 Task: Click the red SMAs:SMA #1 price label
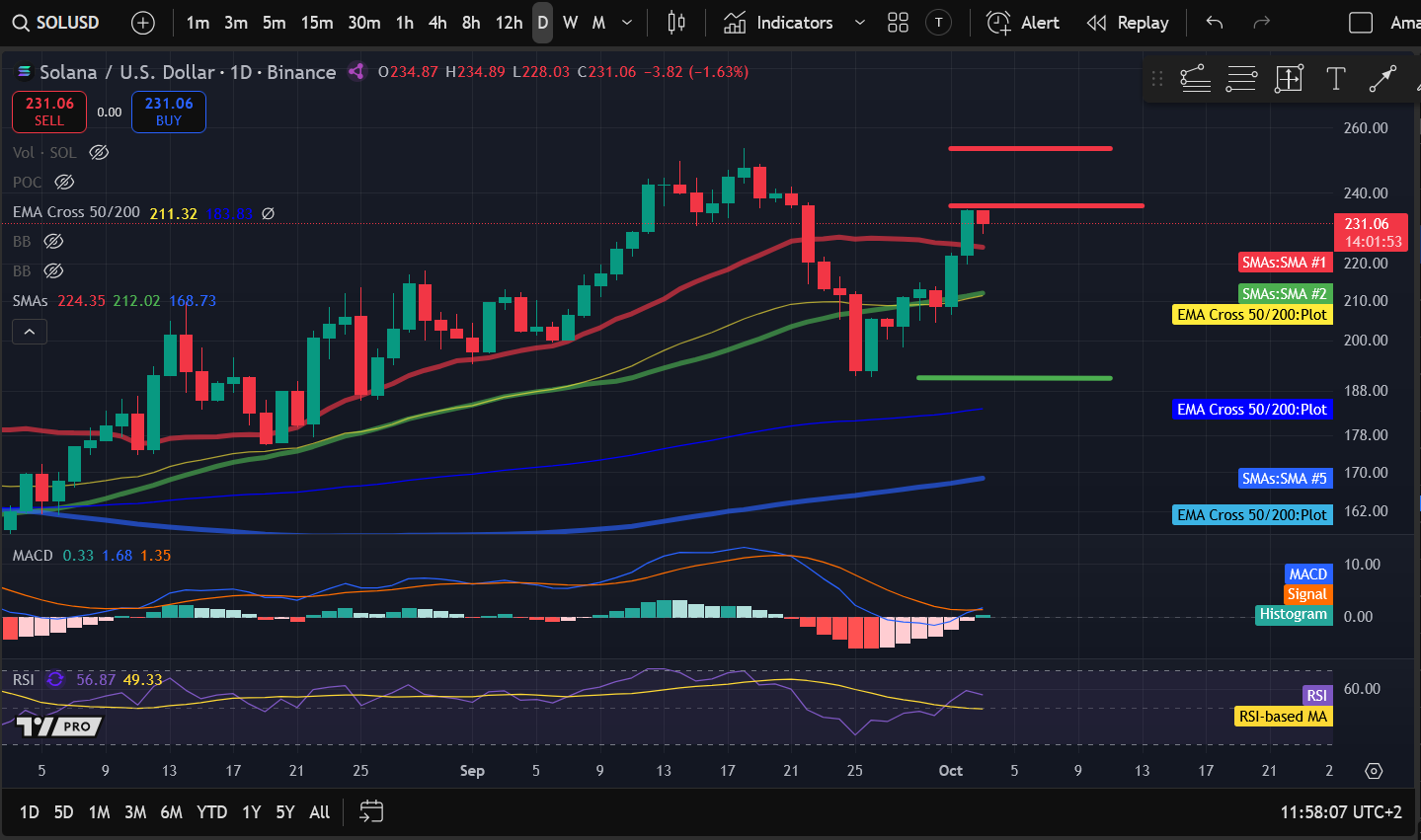1285,263
